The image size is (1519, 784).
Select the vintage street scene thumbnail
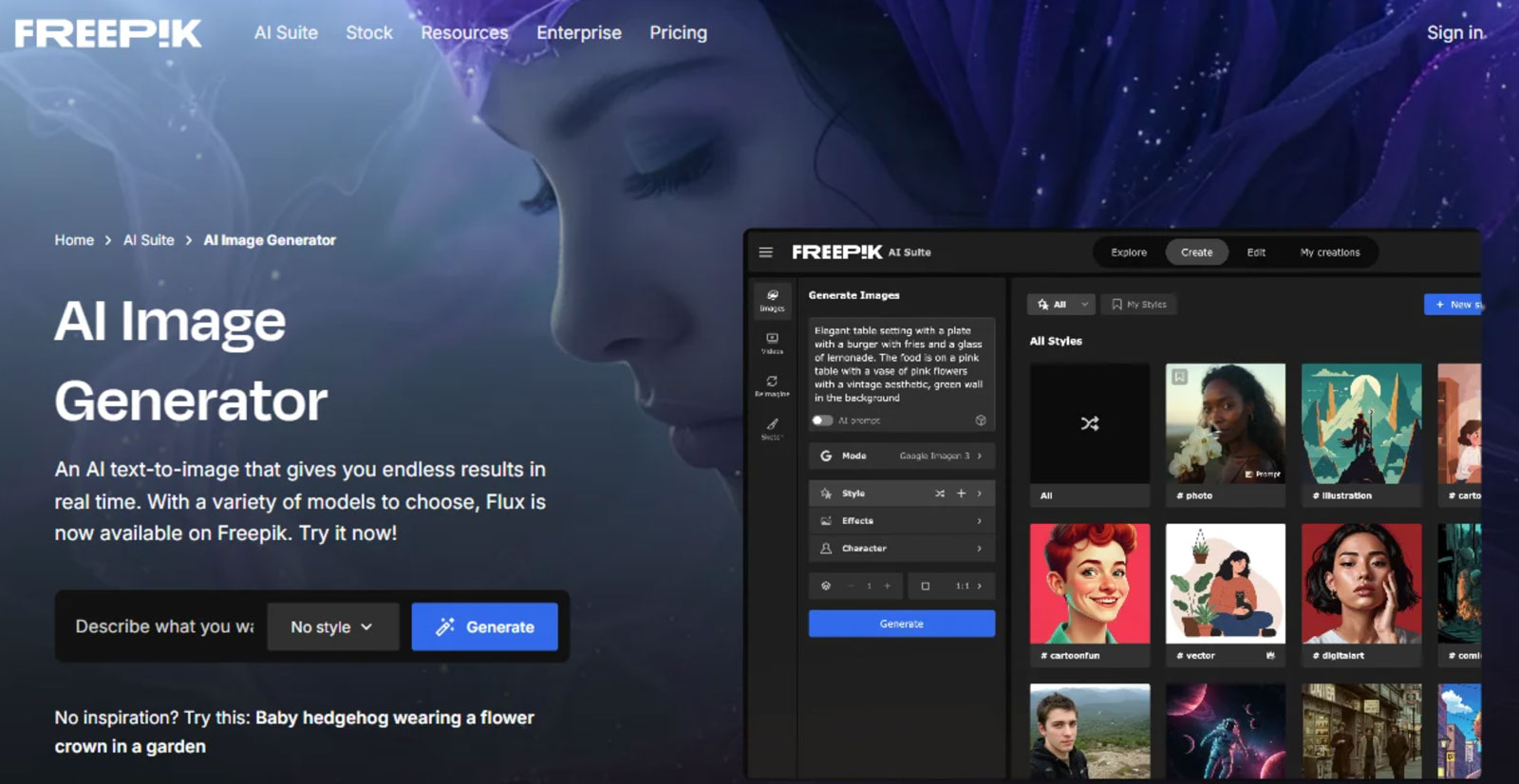pos(1361,731)
